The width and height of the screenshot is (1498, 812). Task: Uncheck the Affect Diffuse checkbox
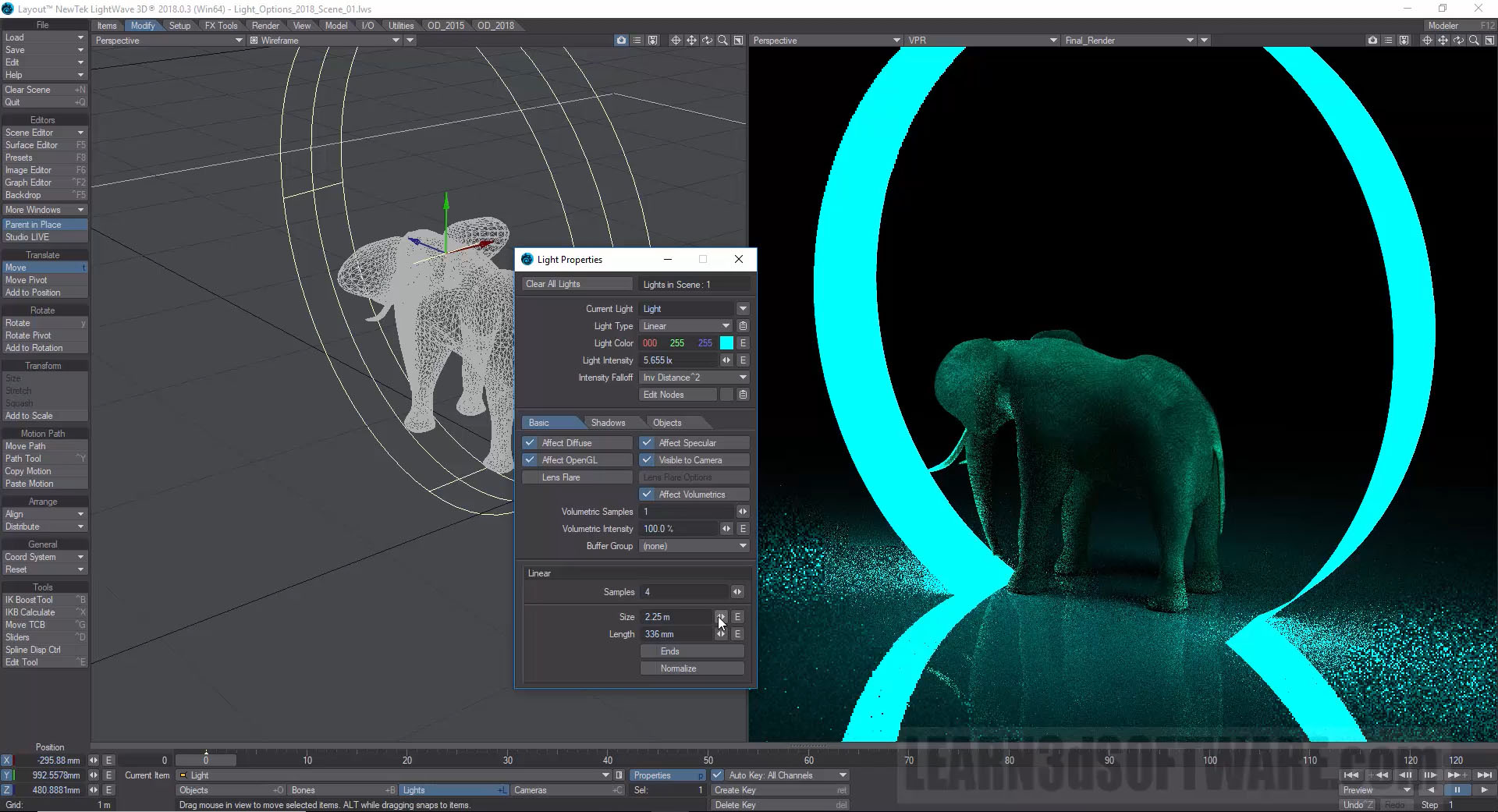click(531, 443)
